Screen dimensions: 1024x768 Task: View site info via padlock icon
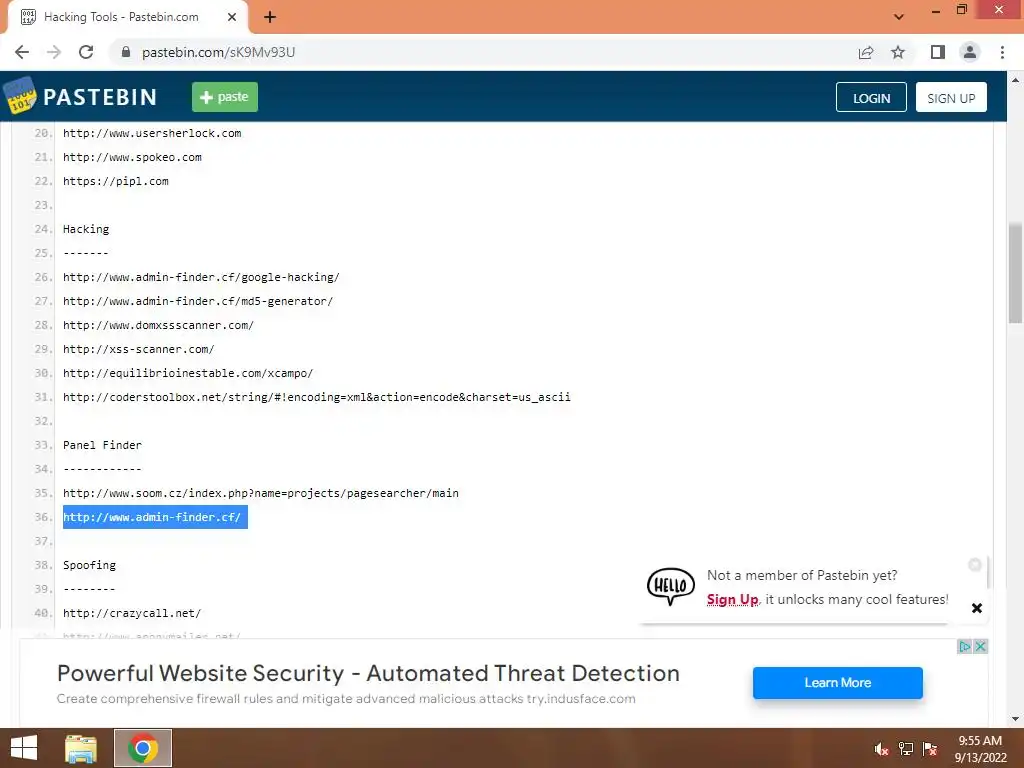pyautogui.click(x=126, y=52)
